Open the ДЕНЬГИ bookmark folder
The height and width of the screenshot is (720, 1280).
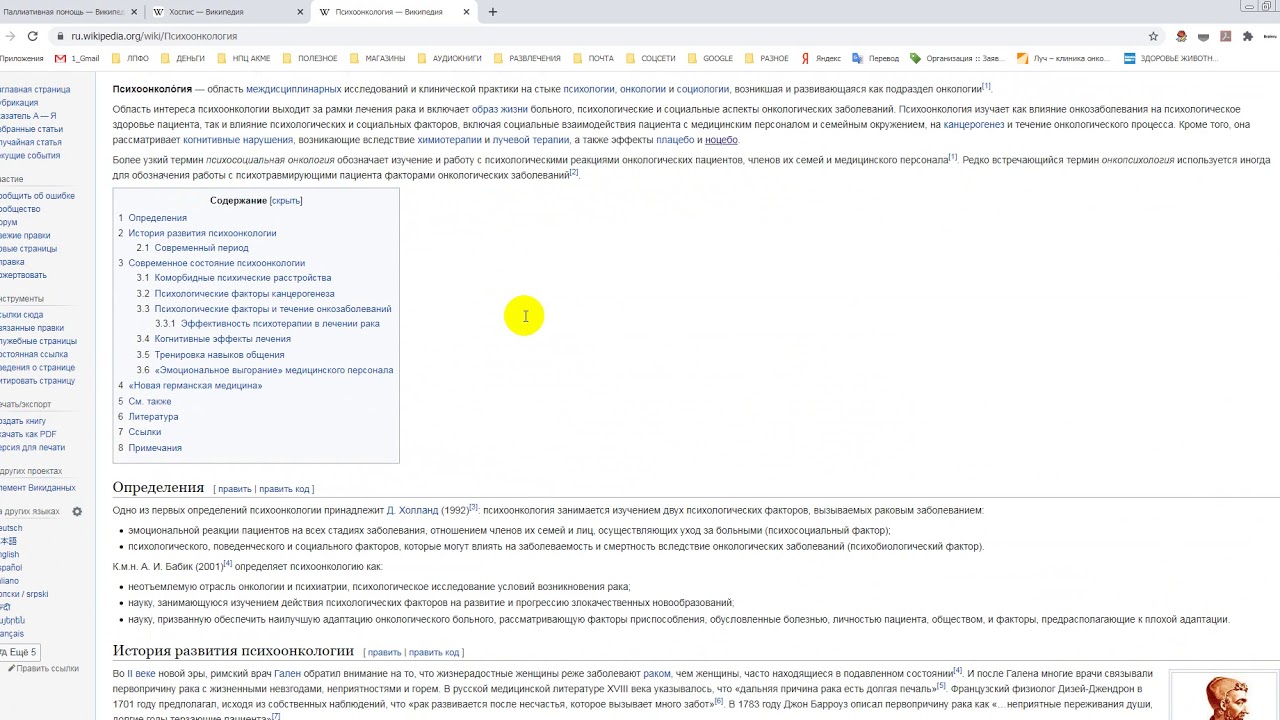[x=182, y=58]
